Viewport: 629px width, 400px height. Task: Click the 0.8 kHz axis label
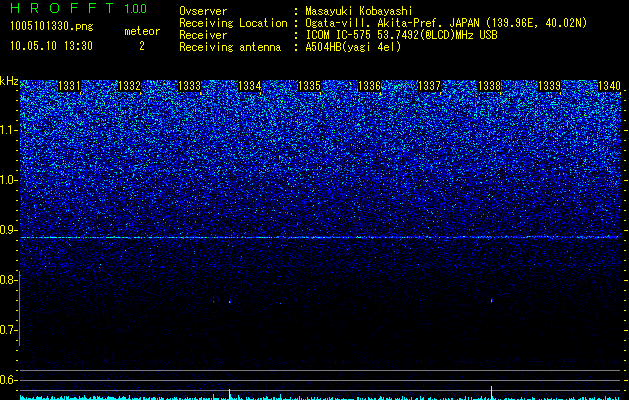pyautogui.click(x=9, y=280)
